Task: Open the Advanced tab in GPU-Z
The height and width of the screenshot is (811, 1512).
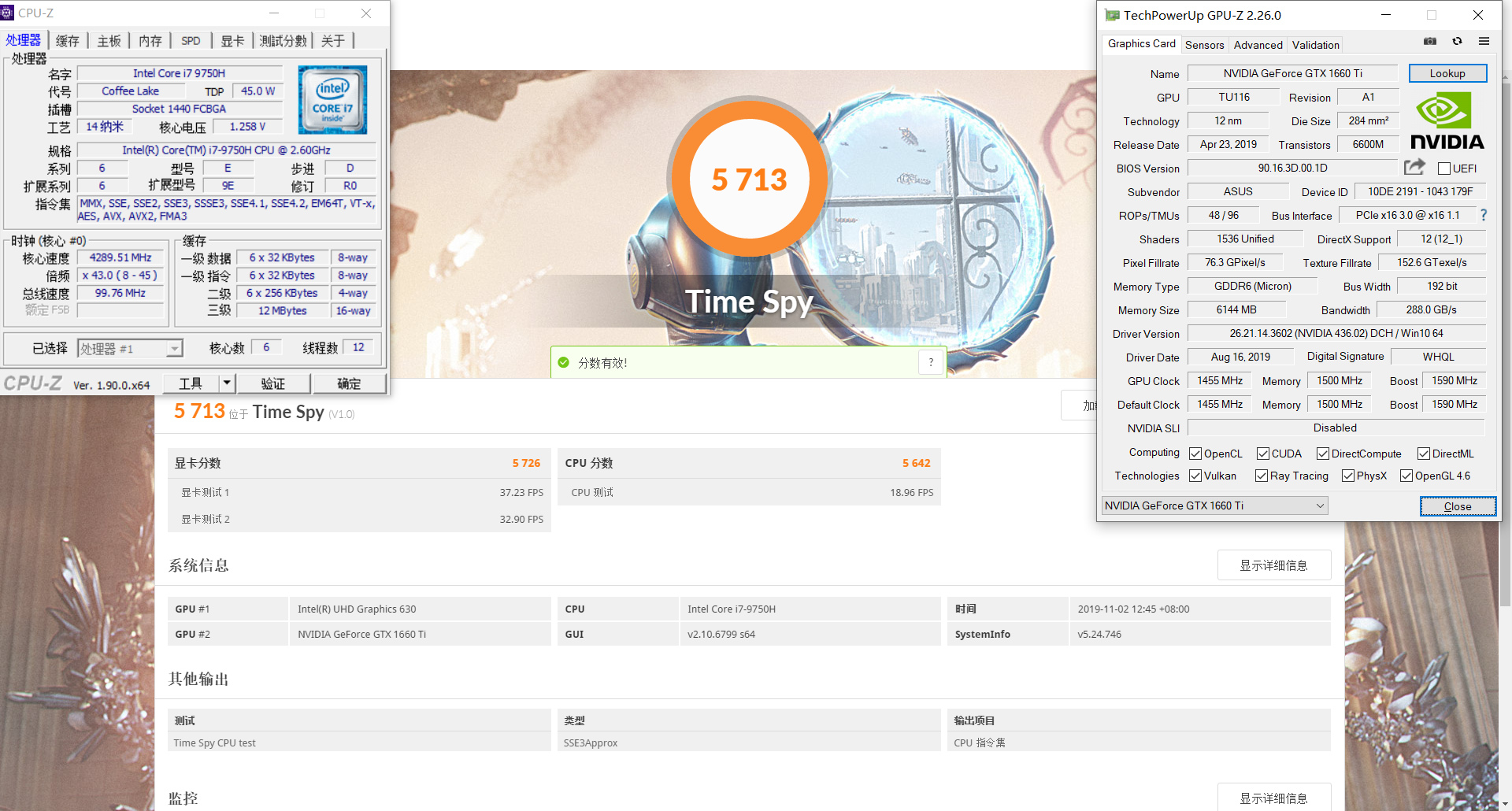Action: point(1258,45)
